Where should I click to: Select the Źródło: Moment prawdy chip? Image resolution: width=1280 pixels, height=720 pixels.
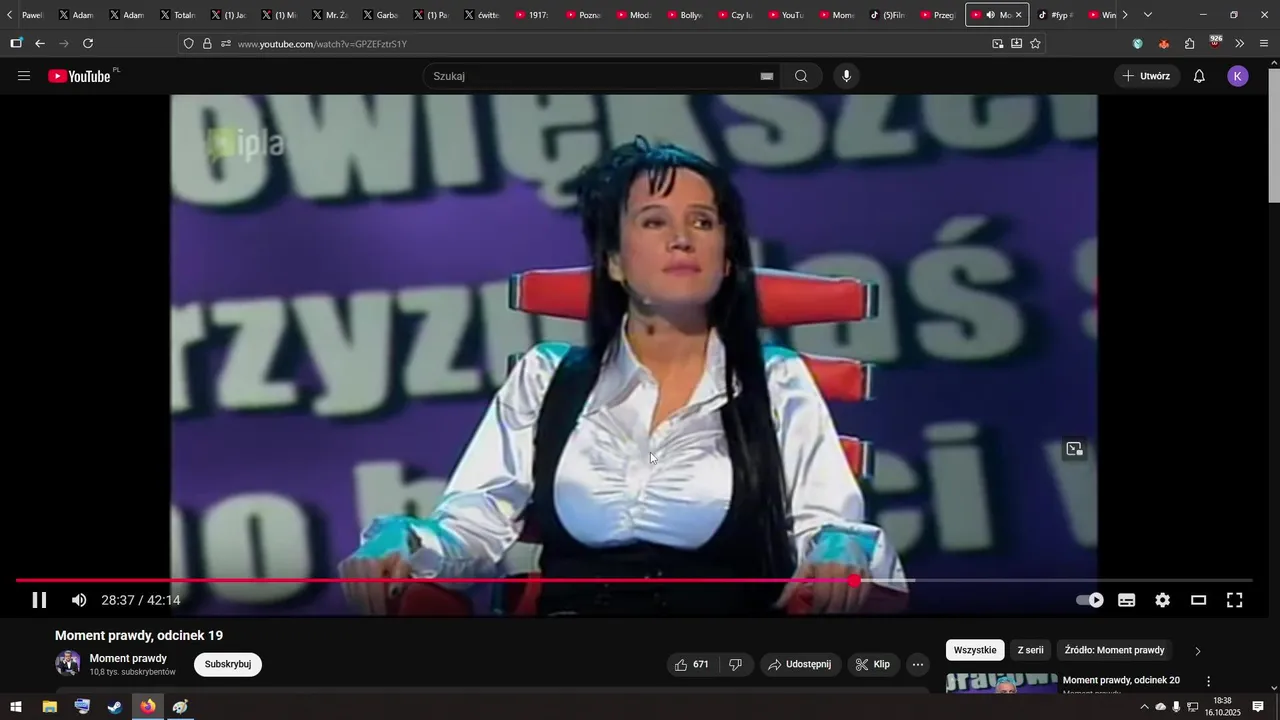pos(1114,650)
